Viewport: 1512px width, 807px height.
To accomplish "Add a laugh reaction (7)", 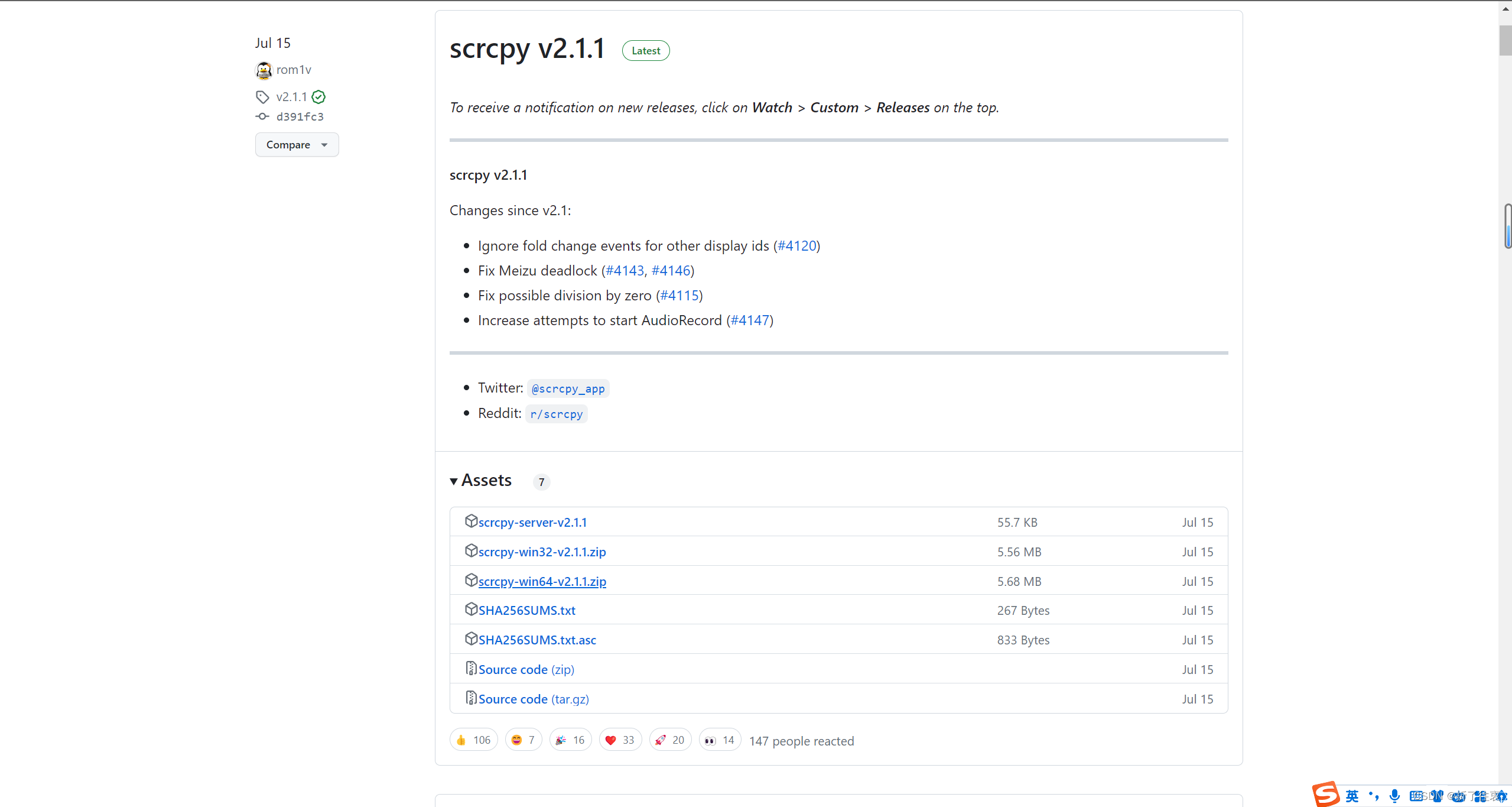I will click(523, 740).
